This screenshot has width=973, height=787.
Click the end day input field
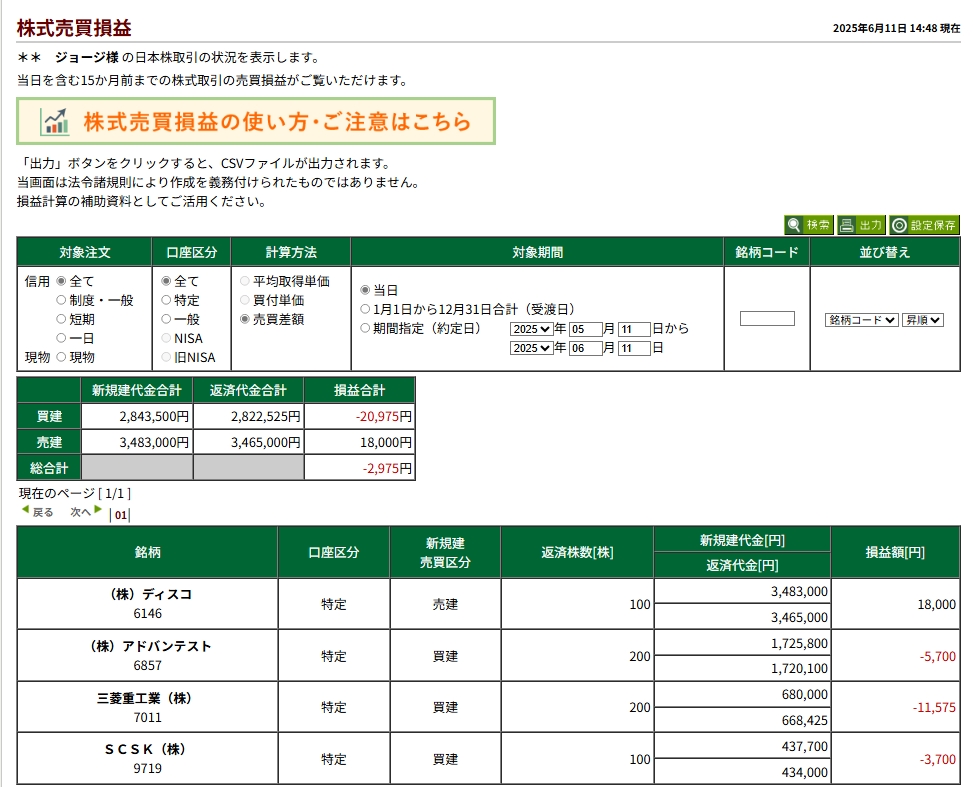pos(634,348)
